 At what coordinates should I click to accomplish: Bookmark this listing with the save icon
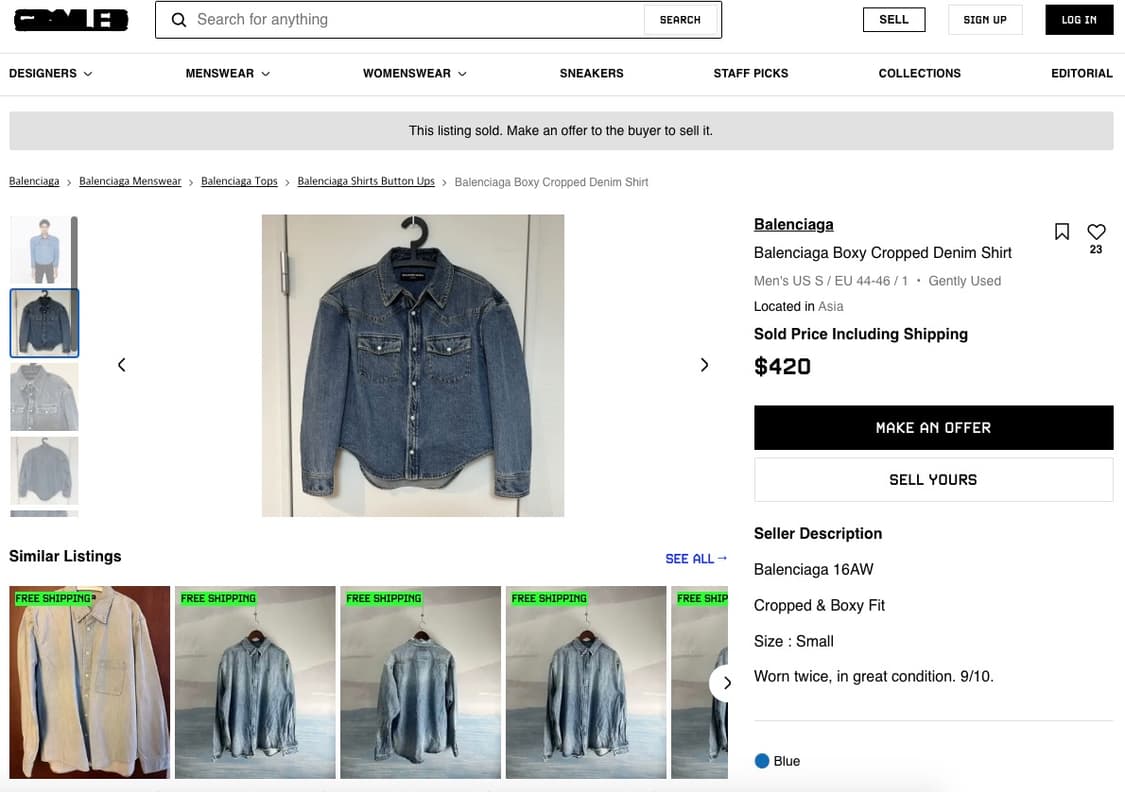(x=1062, y=232)
